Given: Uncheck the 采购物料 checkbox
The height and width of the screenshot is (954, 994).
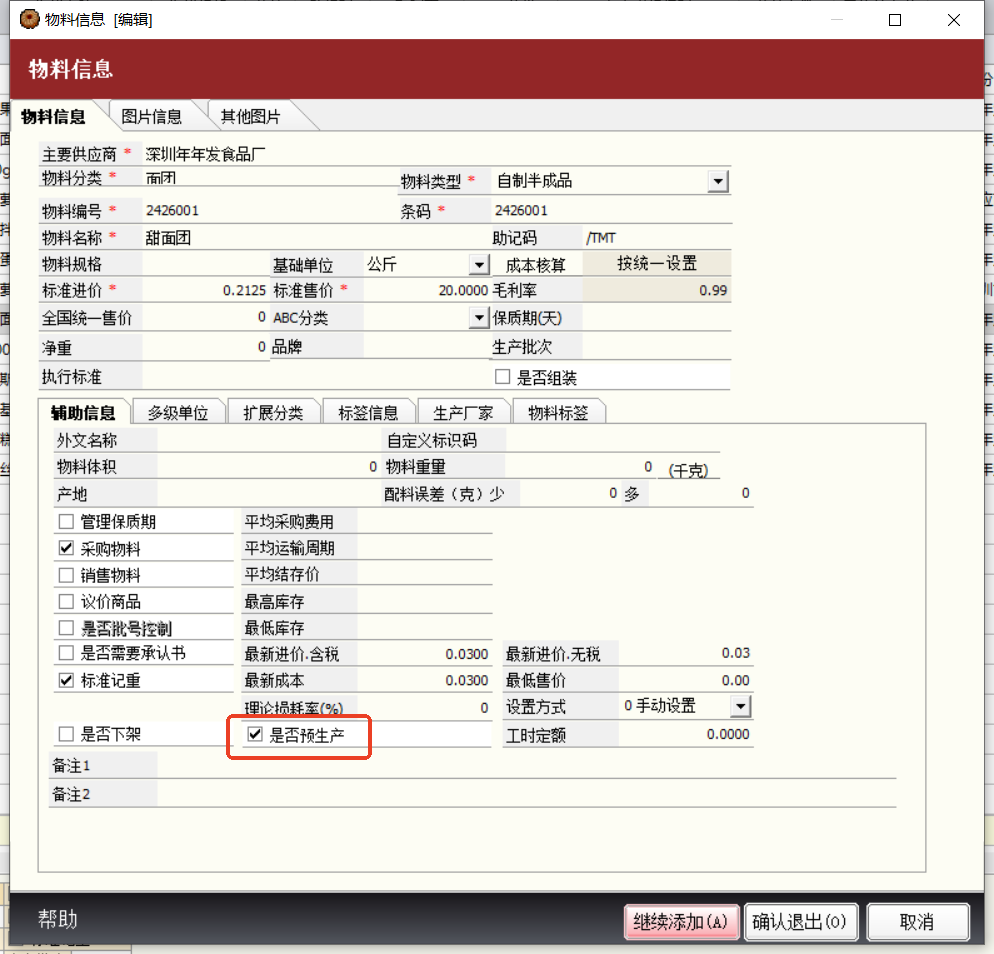Looking at the screenshot, I should click(x=67, y=549).
